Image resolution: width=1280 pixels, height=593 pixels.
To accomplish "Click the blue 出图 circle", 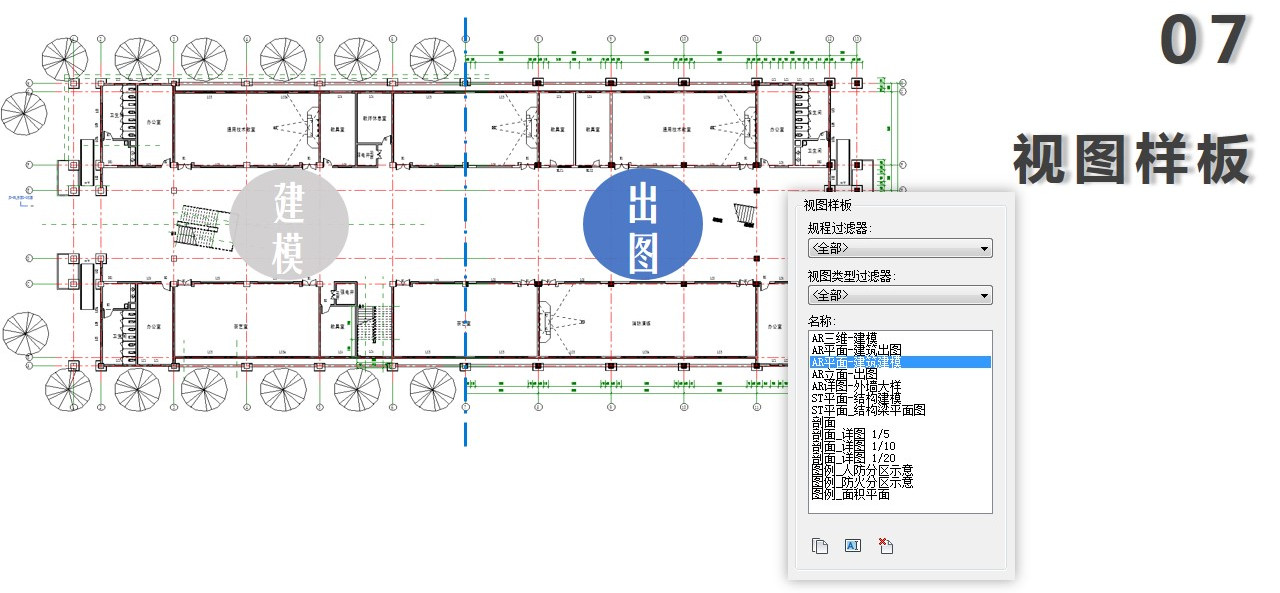I will tap(642, 223).
